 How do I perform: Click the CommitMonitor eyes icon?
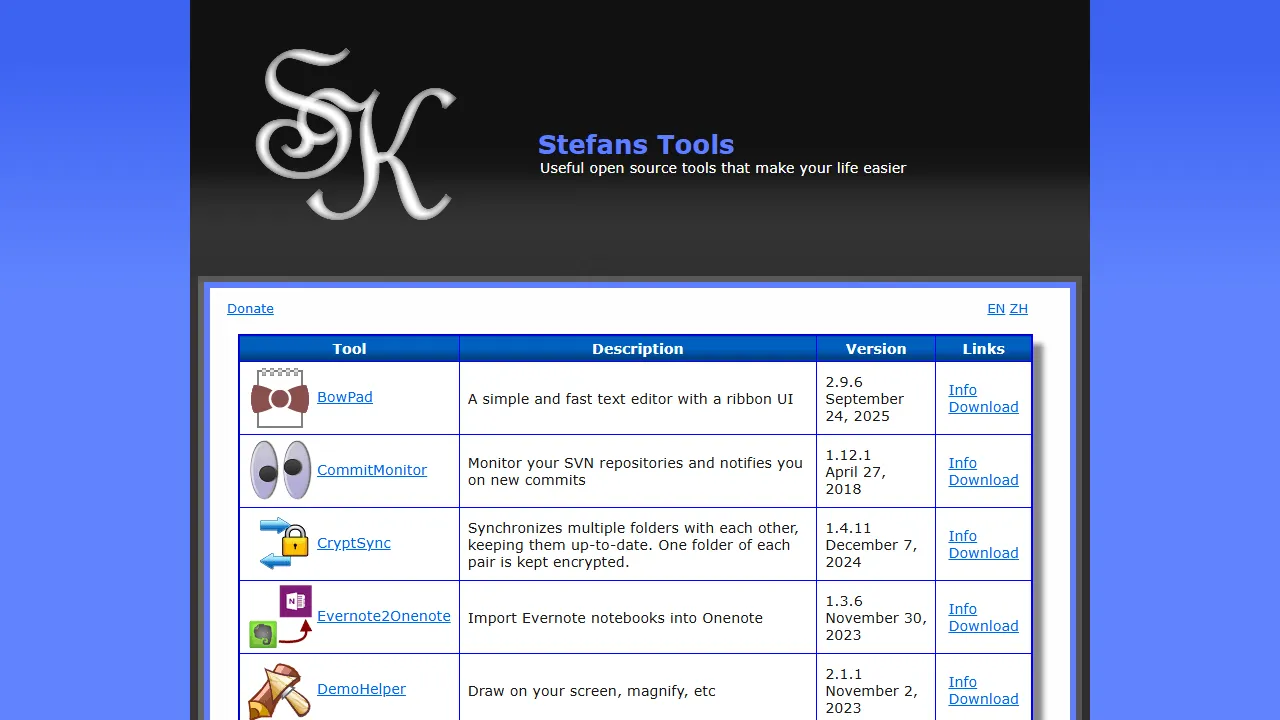pyautogui.click(x=279, y=470)
